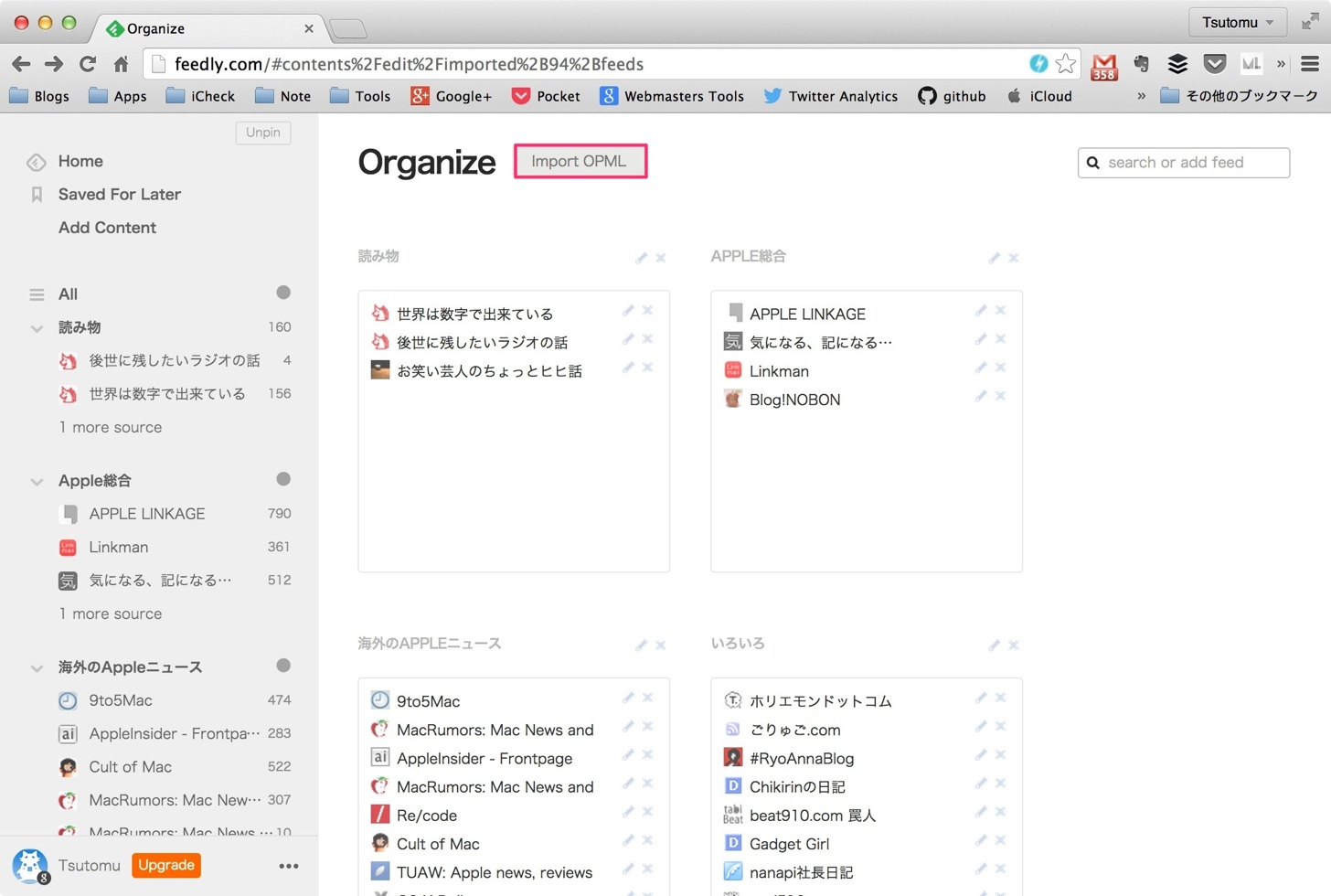Screen dimensions: 1331x896
Task: Open Home in the sidebar
Action: 80,161
